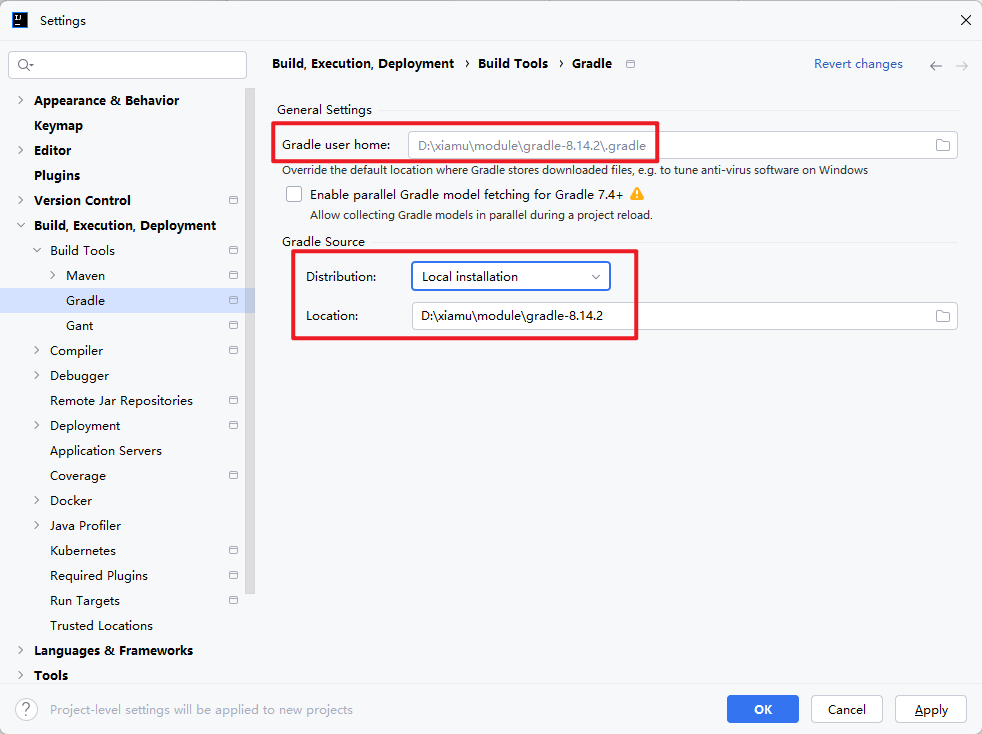Click the Cancel button
The image size is (982, 734).
point(847,709)
